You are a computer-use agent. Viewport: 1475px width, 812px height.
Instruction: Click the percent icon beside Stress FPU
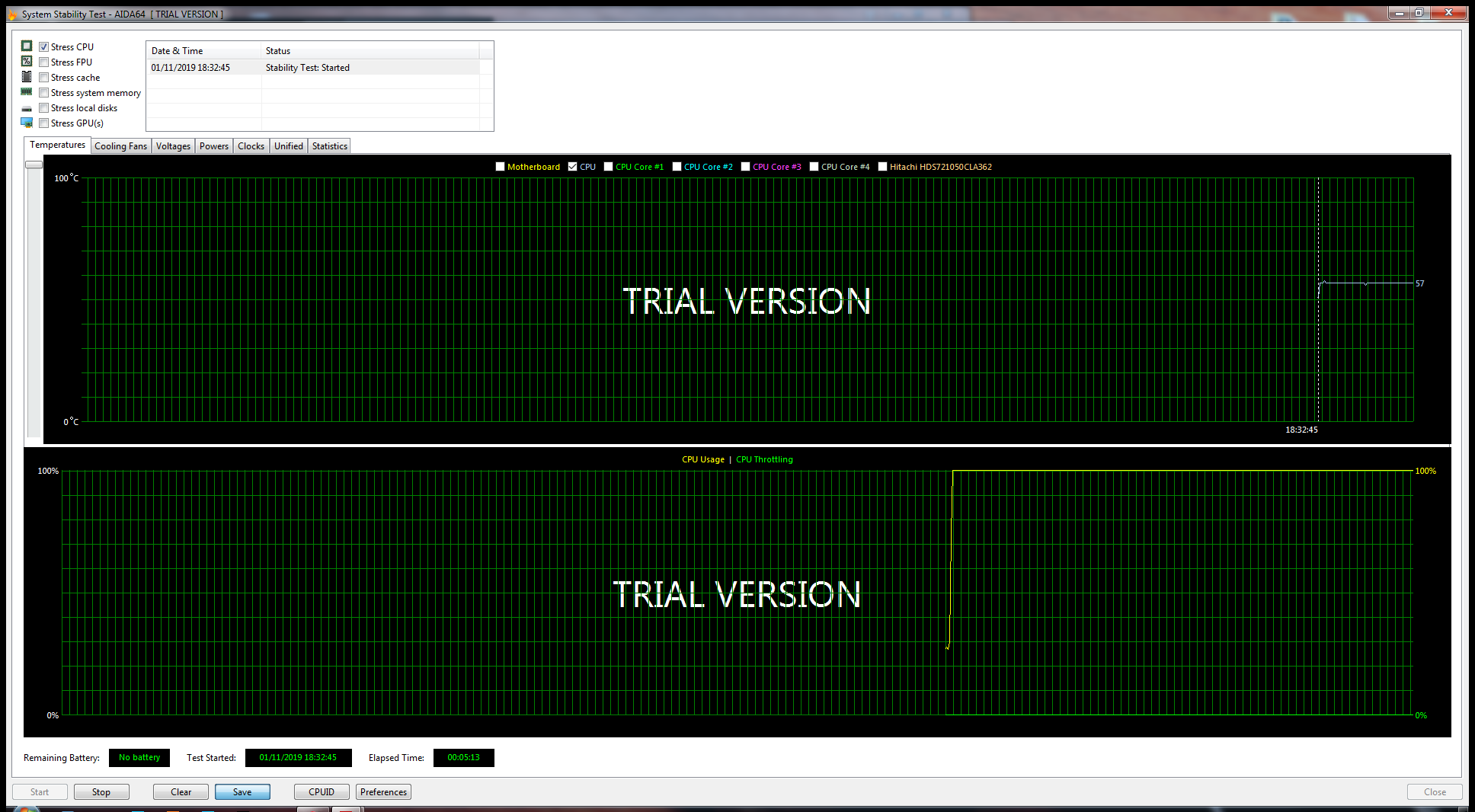(x=27, y=62)
